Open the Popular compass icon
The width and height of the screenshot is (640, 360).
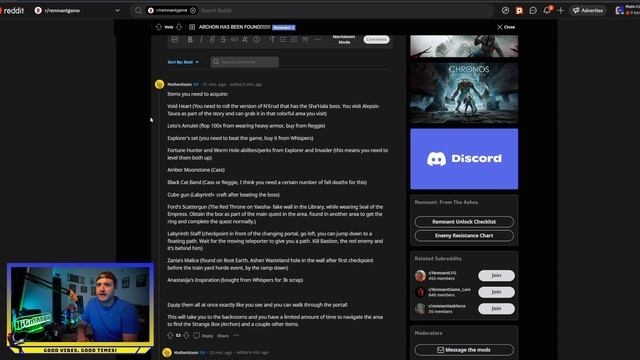pyautogui.click(x=505, y=11)
